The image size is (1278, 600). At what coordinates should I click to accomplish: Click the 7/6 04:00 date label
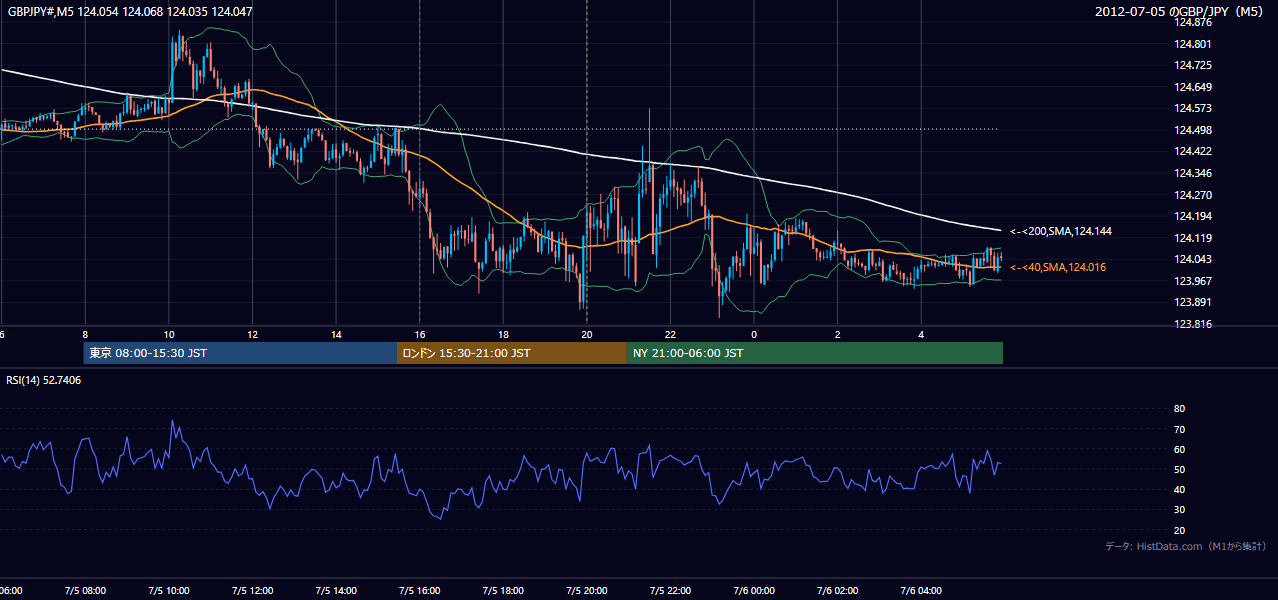point(921,591)
